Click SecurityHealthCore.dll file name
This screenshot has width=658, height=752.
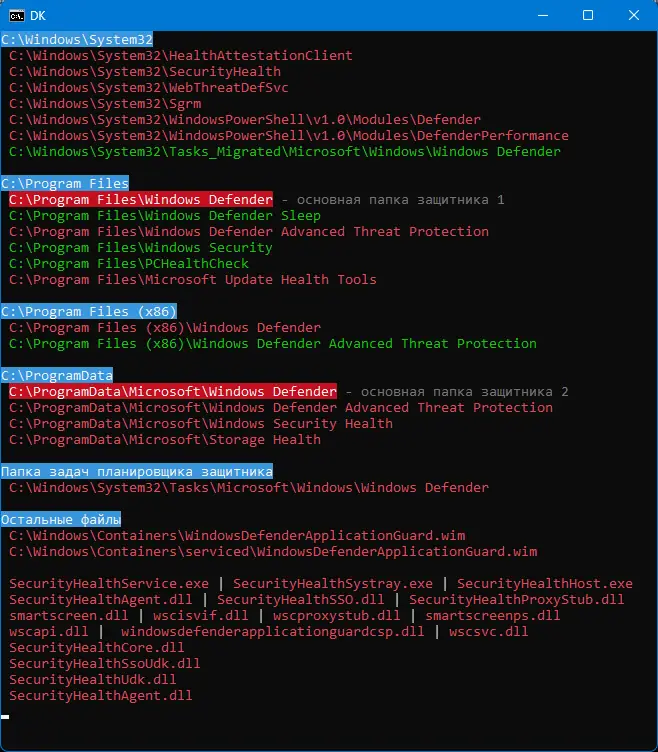click(97, 647)
